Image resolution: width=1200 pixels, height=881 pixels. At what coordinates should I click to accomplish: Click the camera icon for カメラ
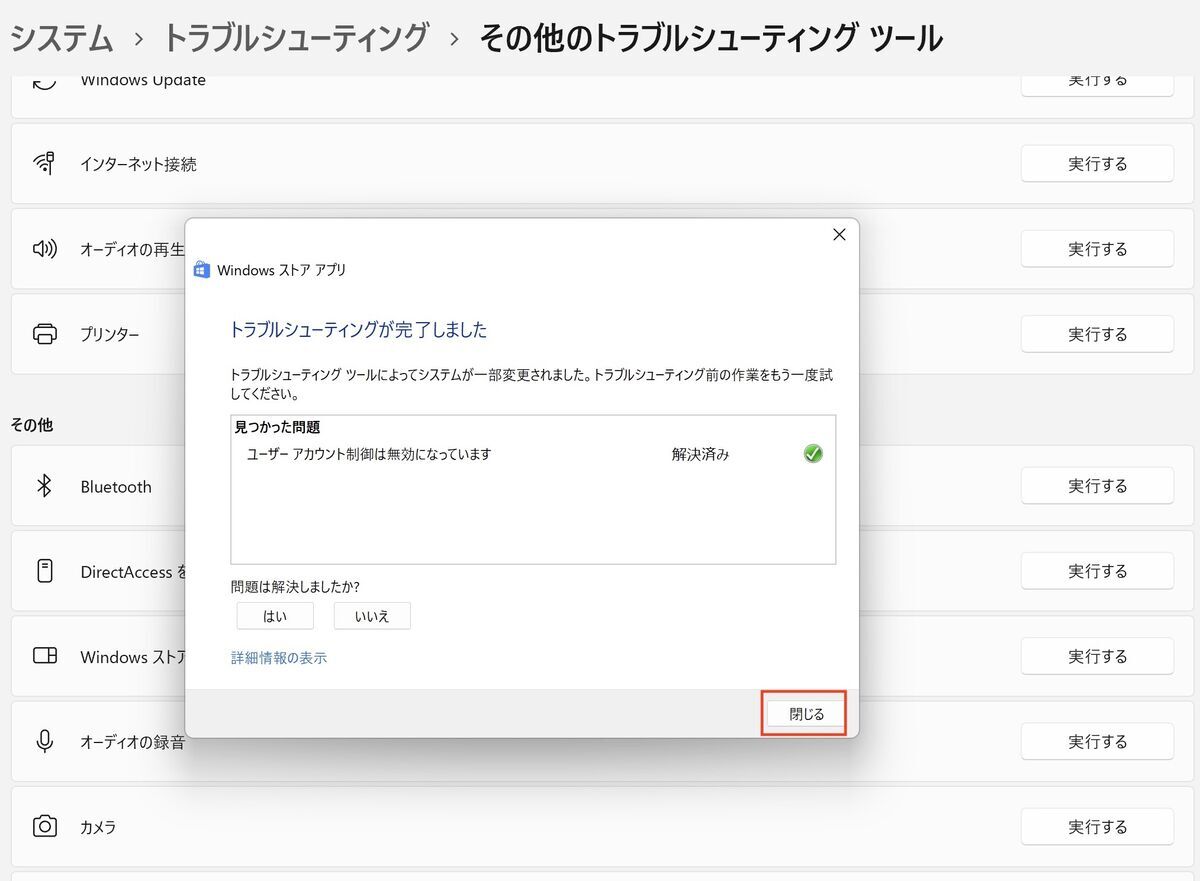coord(45,827)
